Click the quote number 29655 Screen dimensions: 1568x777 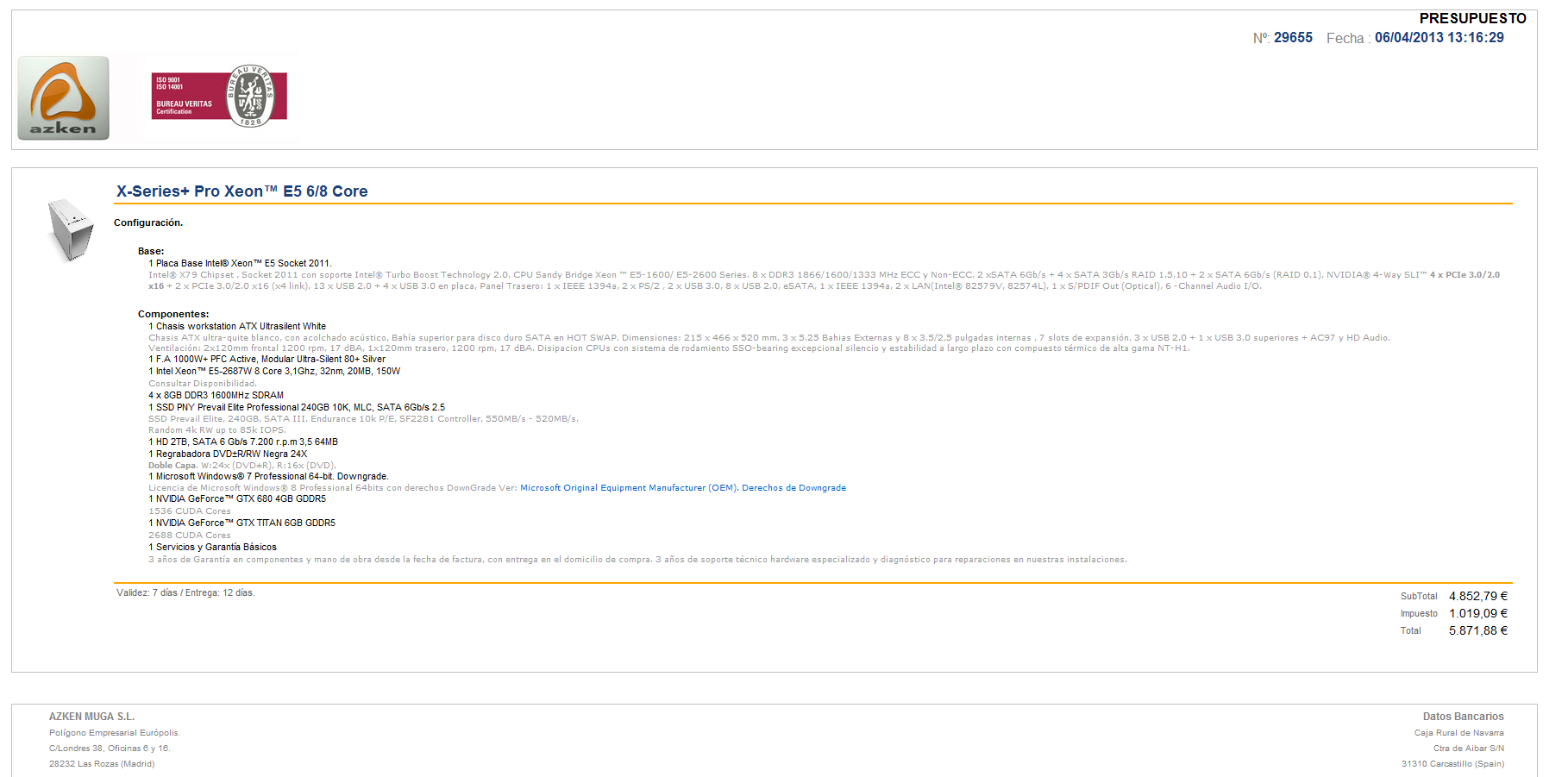pos(1293,38)
